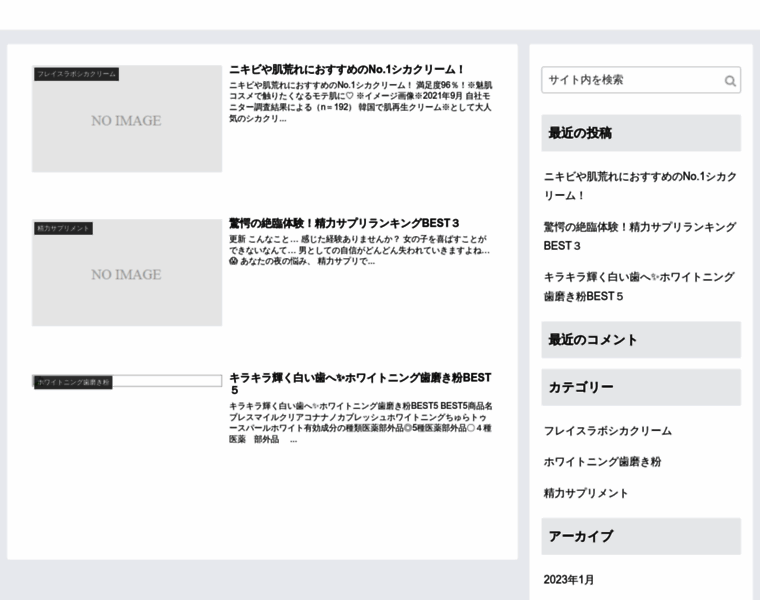This screenshot has height=600, width=760.
Task: Click the 最近の投稿 widget heading
Action: pyautogui.click(x=641, y=133)
